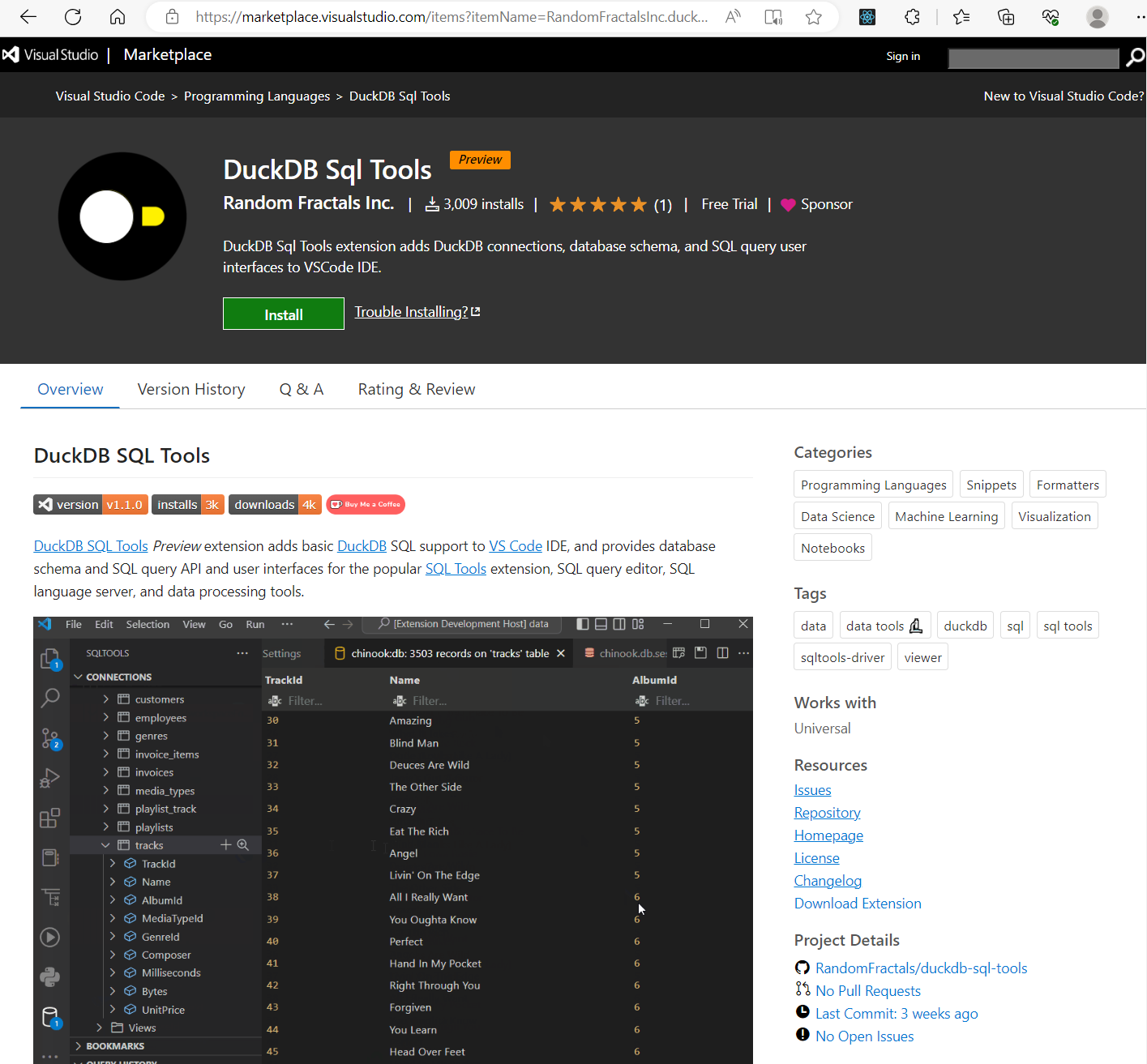
Task: Open browser read aloud icon
Action: coord(733,17)
